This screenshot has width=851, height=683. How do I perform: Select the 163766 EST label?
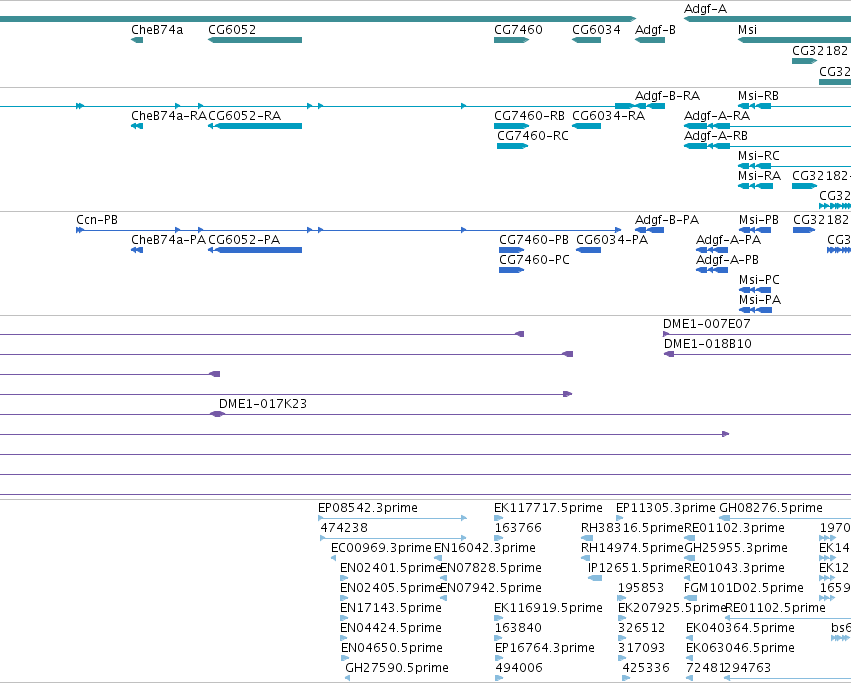(518, 529)
